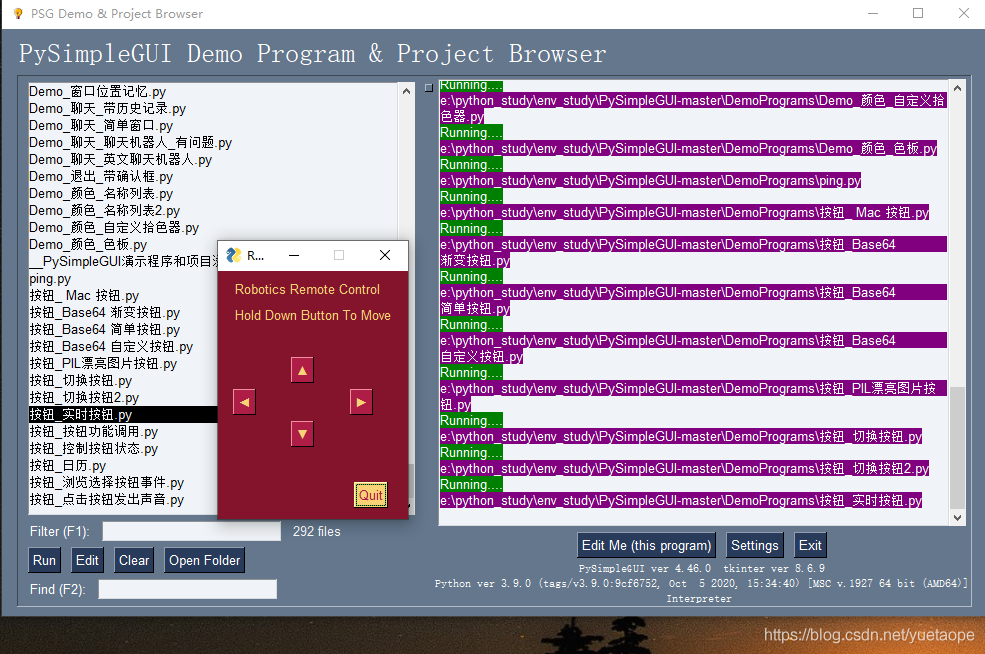Quit the Robotics Remote Control window
This screenshot has width=985, height=654.
point(371,495)
